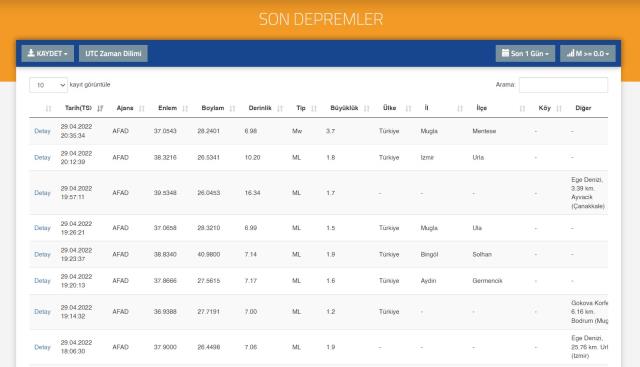This screenshot has width=640, height=367.
Task: Open the Son 1 Gün date range dropdown
Action: click(525, 53)
